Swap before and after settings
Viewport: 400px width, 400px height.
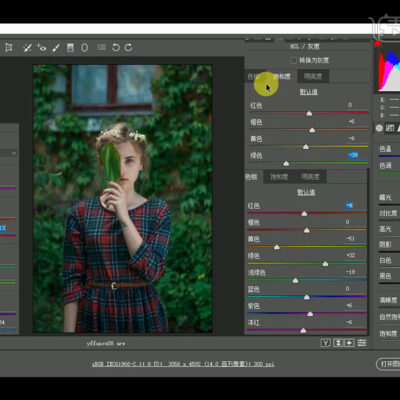click(x=338, y=343)
